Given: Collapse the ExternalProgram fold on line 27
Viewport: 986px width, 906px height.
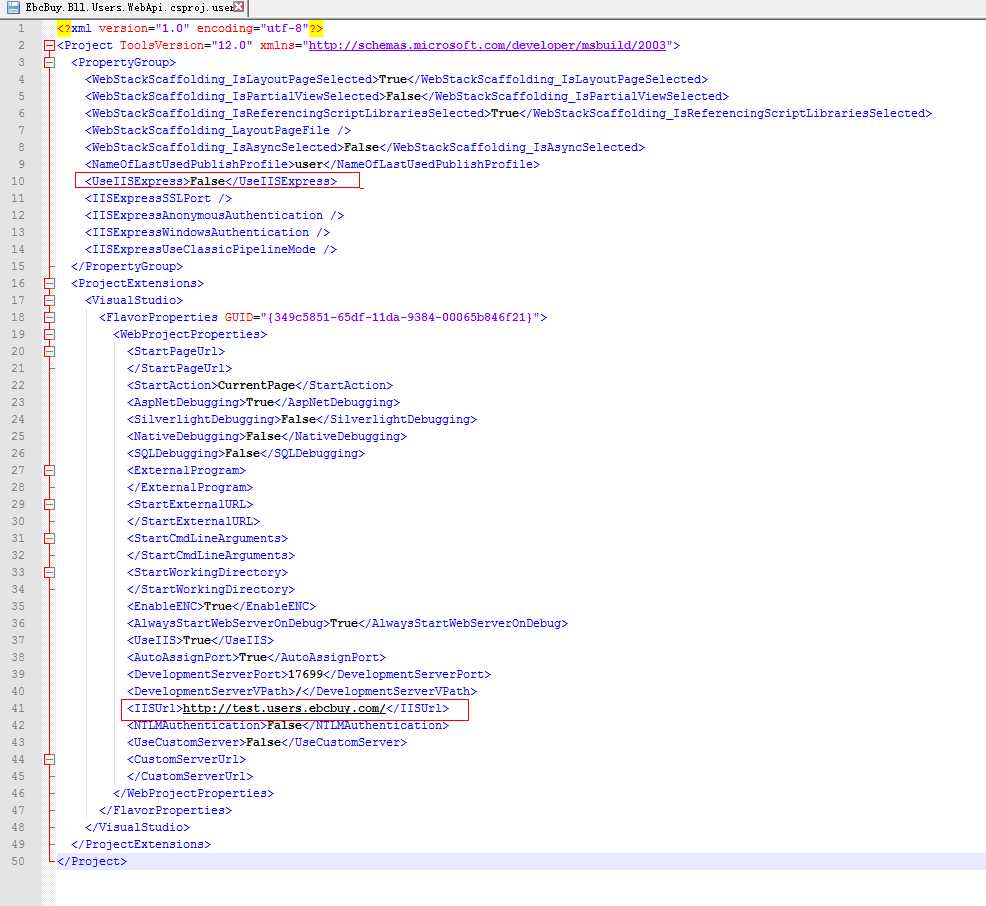Looking at the screenshot, I should [49, 470].
